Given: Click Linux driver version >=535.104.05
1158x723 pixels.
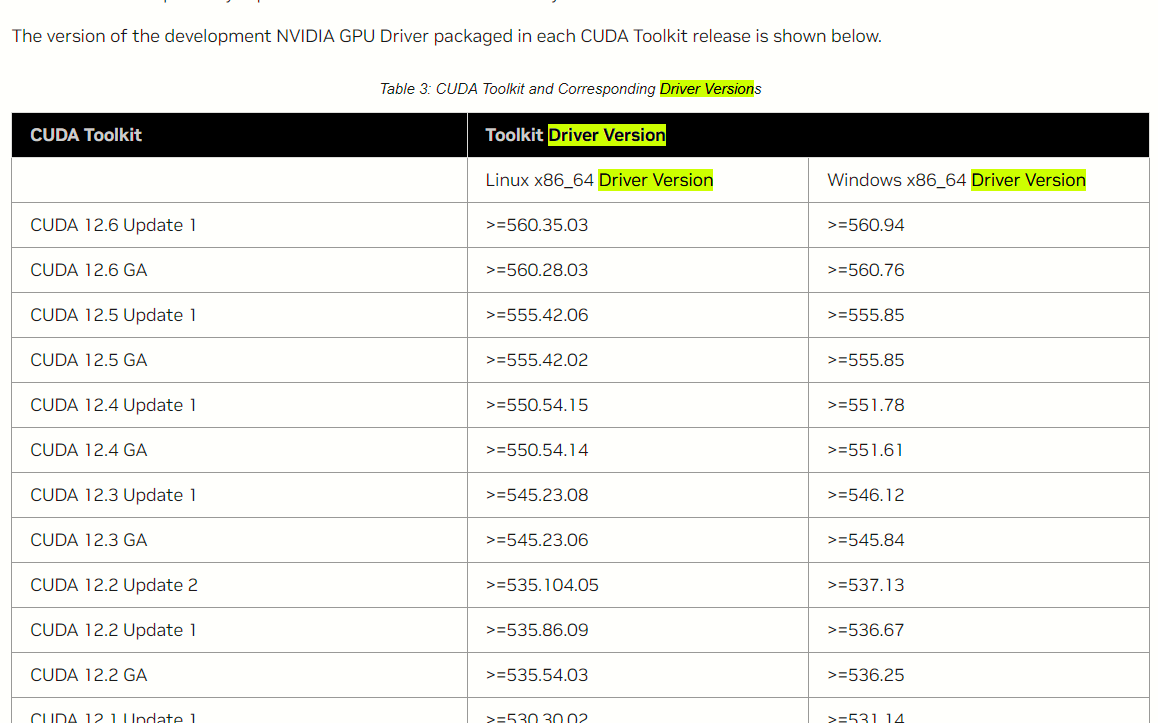Looking at the screenshot, I should (x=542, y=585).
